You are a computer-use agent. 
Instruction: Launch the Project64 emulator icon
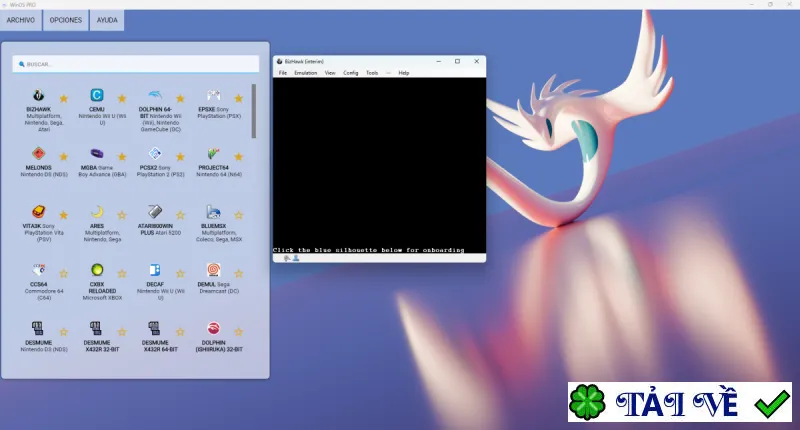pyautogui.click(x=214, y=154)
